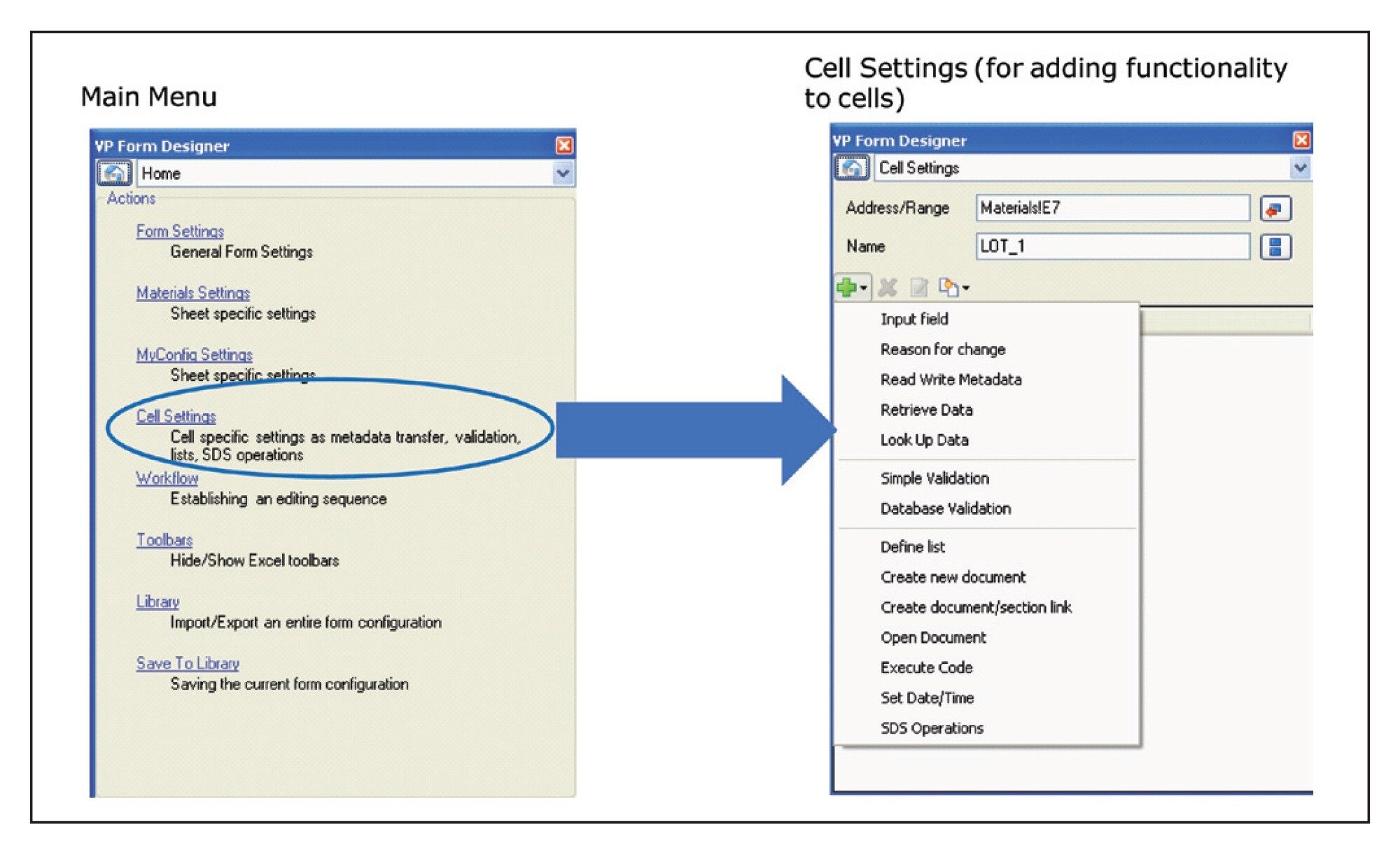Select Retrieve Data menu entry
The width and height of the screenshot is (1400, 860).
[926, 410]
